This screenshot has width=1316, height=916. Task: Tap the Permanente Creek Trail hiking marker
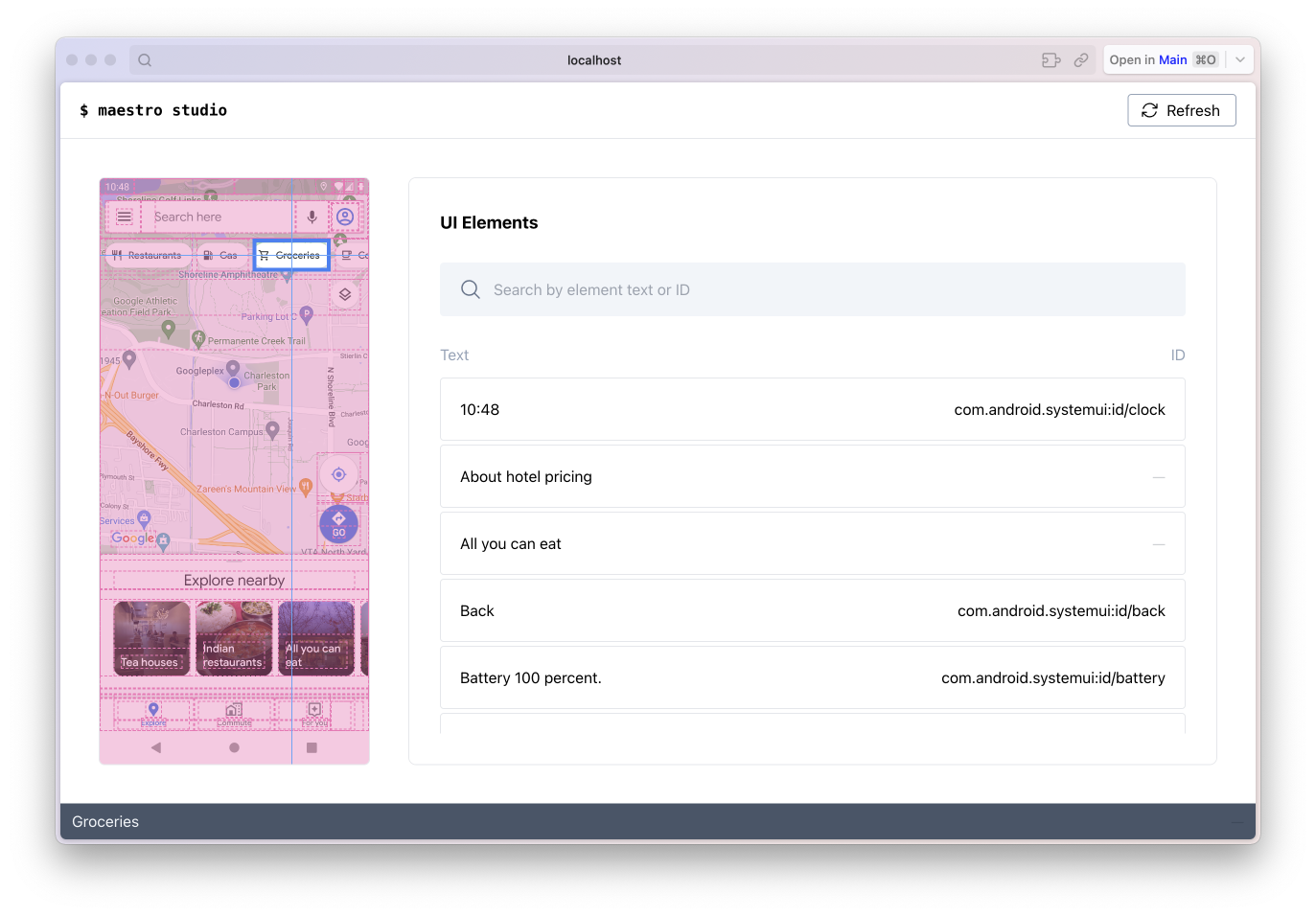click(198, 338)
